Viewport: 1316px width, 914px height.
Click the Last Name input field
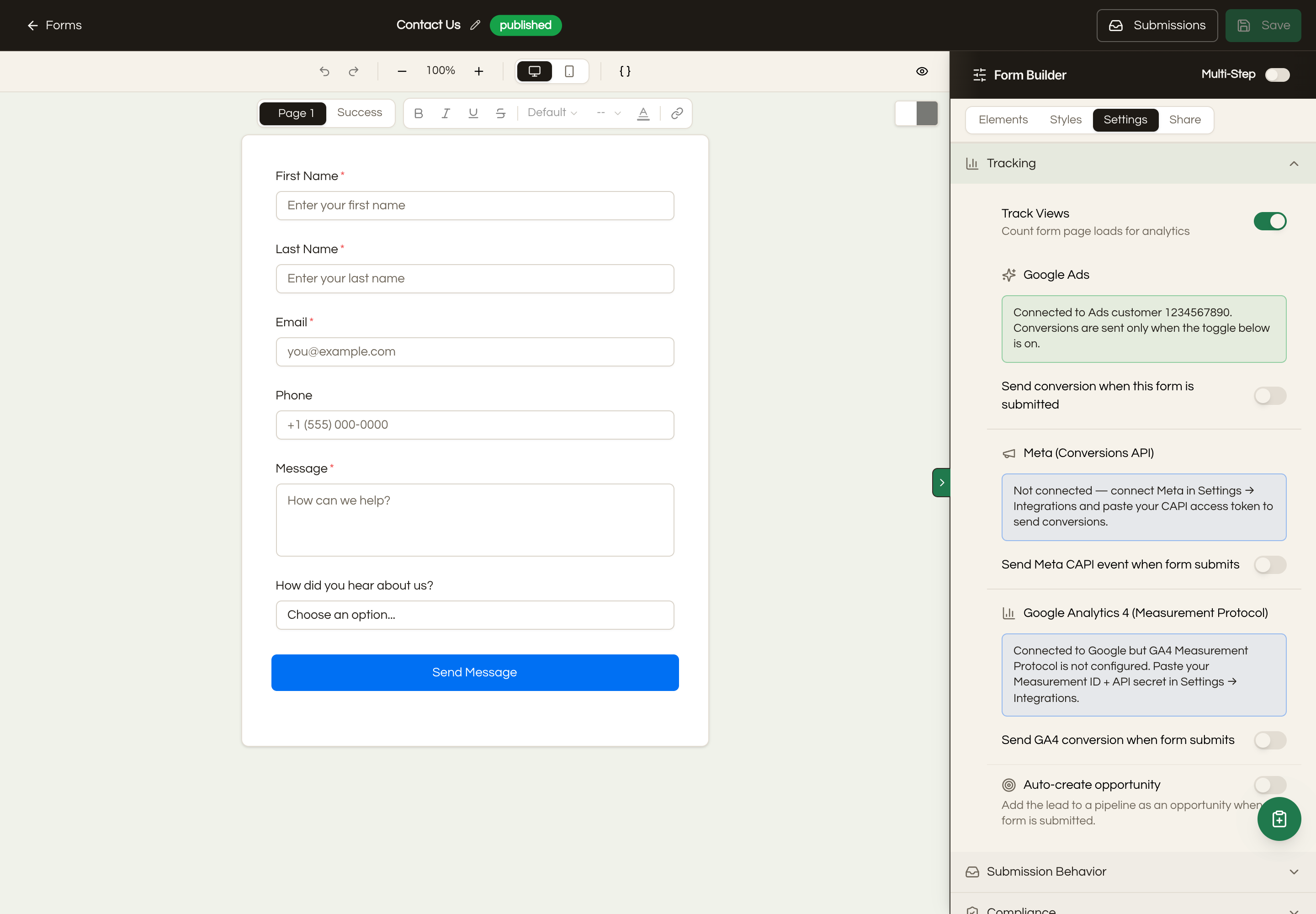(475, 279)
